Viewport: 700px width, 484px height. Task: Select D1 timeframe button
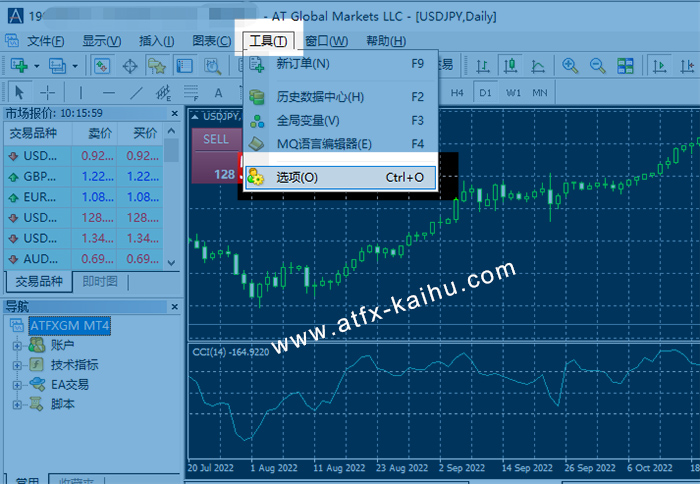click(485, 93)
